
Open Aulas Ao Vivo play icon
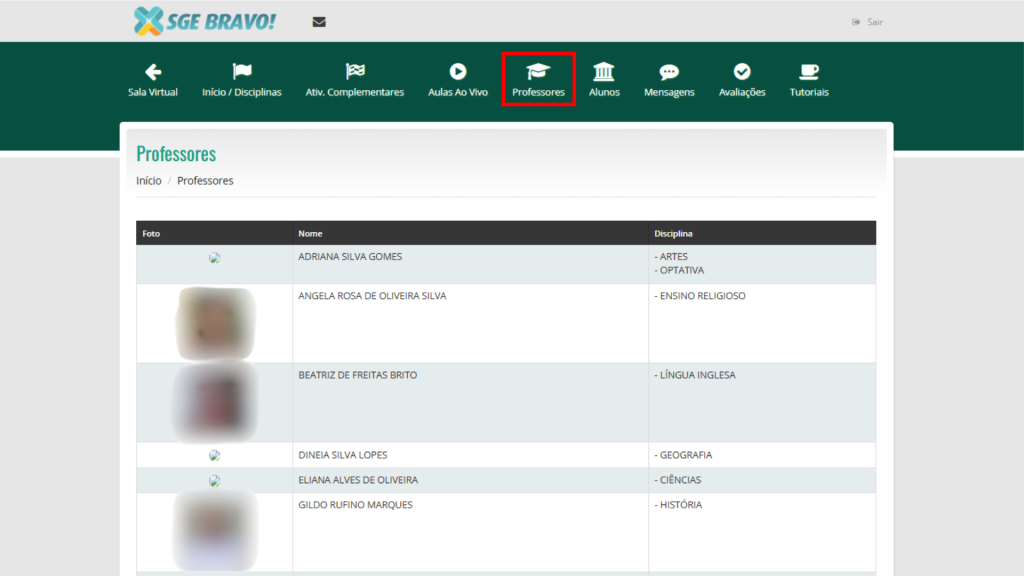pos(458,72)
